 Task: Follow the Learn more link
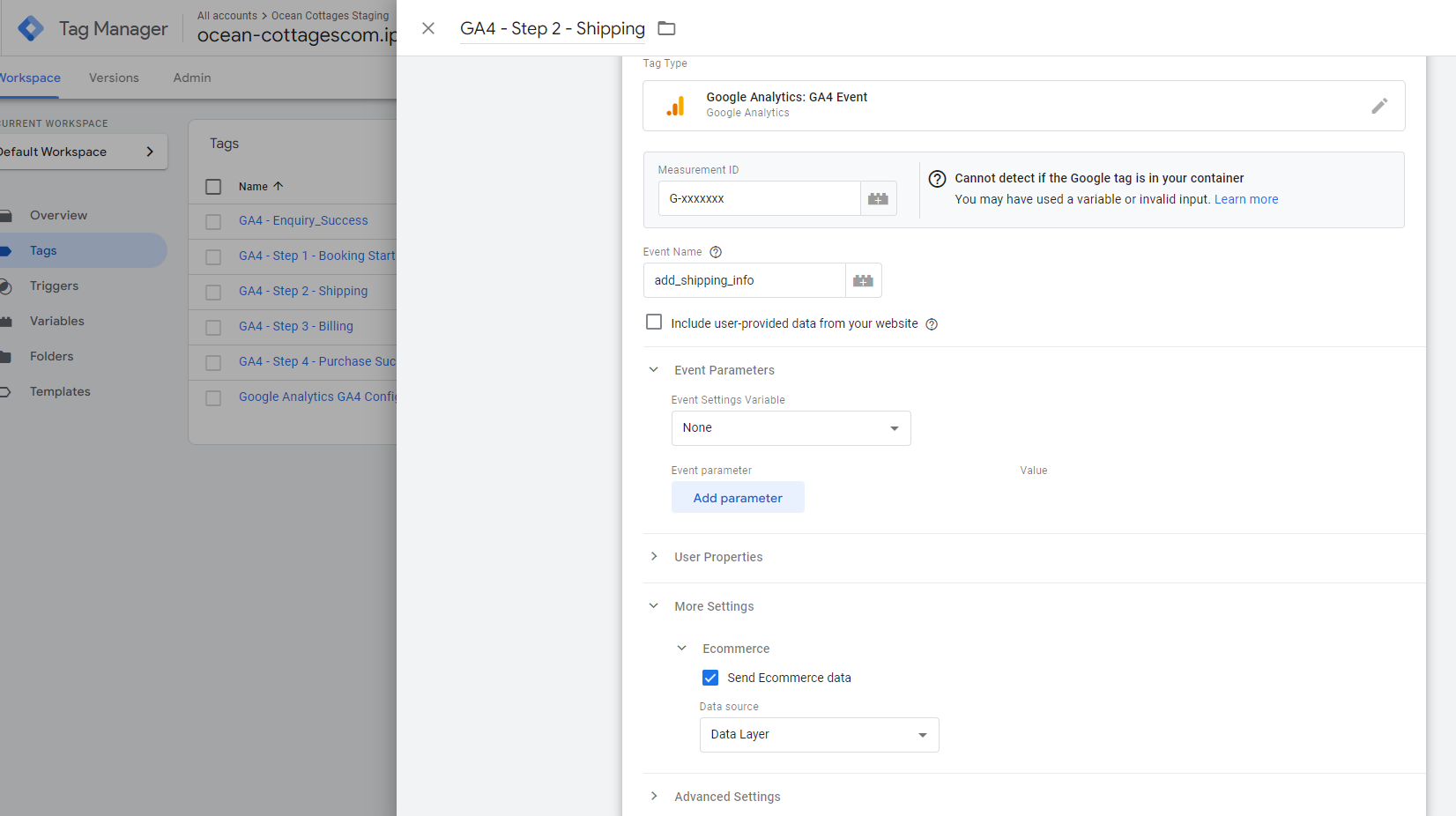pos(1245,199)
